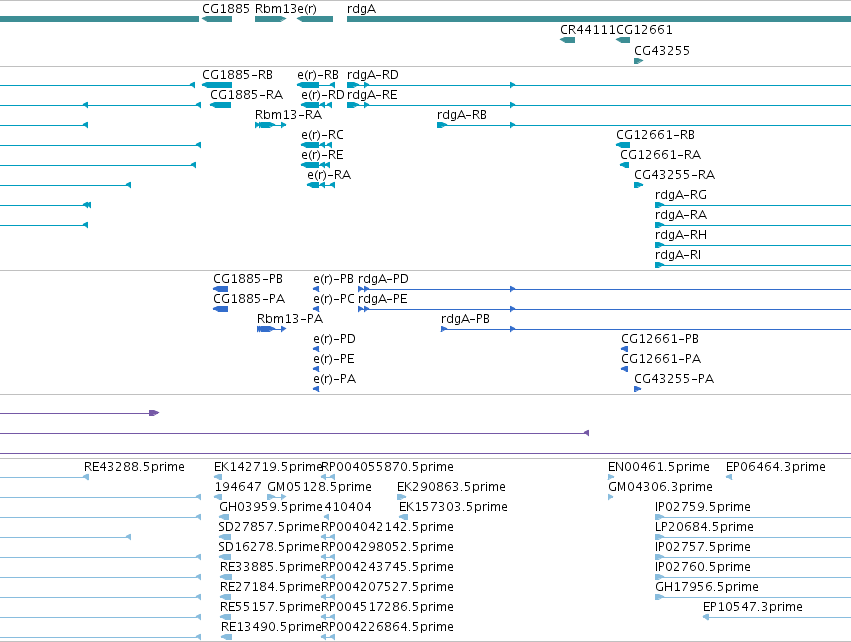This screenshot has width=851, height=642.
Task: Select the EK290863.5prime EST label
Action: point(452,487)
